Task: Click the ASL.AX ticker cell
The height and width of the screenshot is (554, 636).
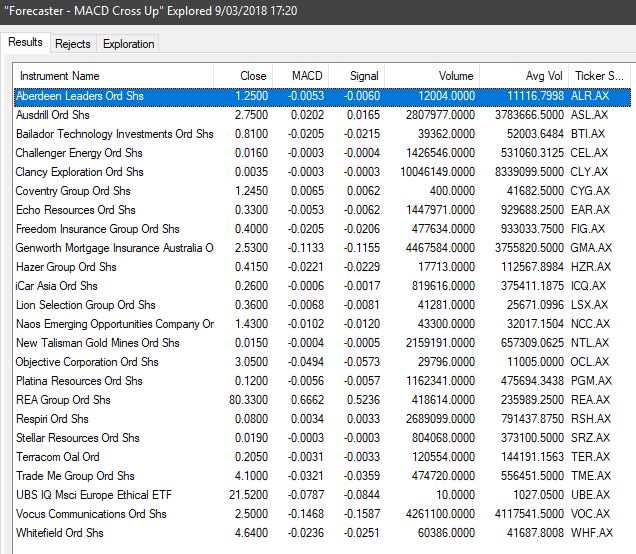Action: [589, 115]
